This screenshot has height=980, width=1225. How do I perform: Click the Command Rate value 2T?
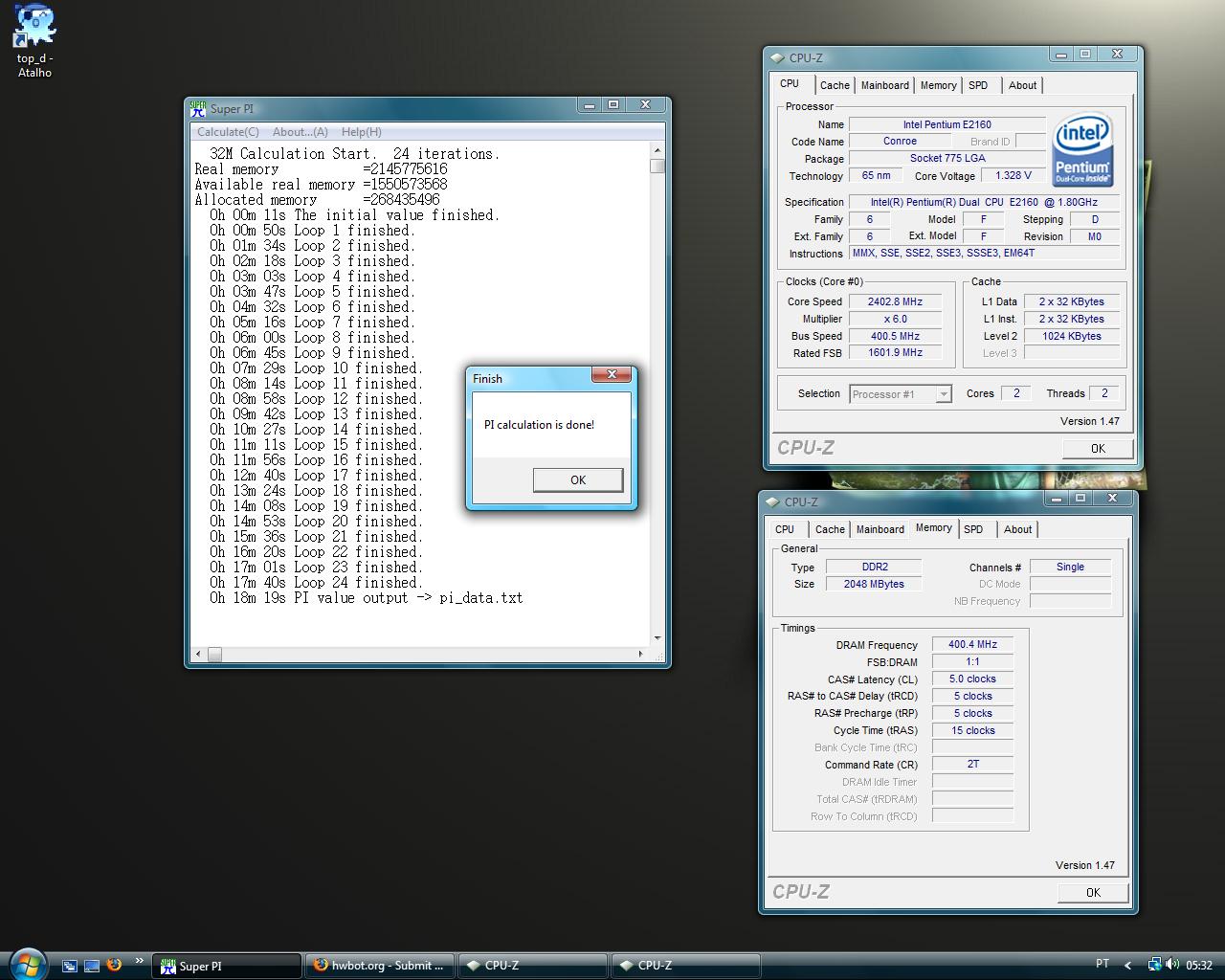pyautogui.click(x=972, y=764)
